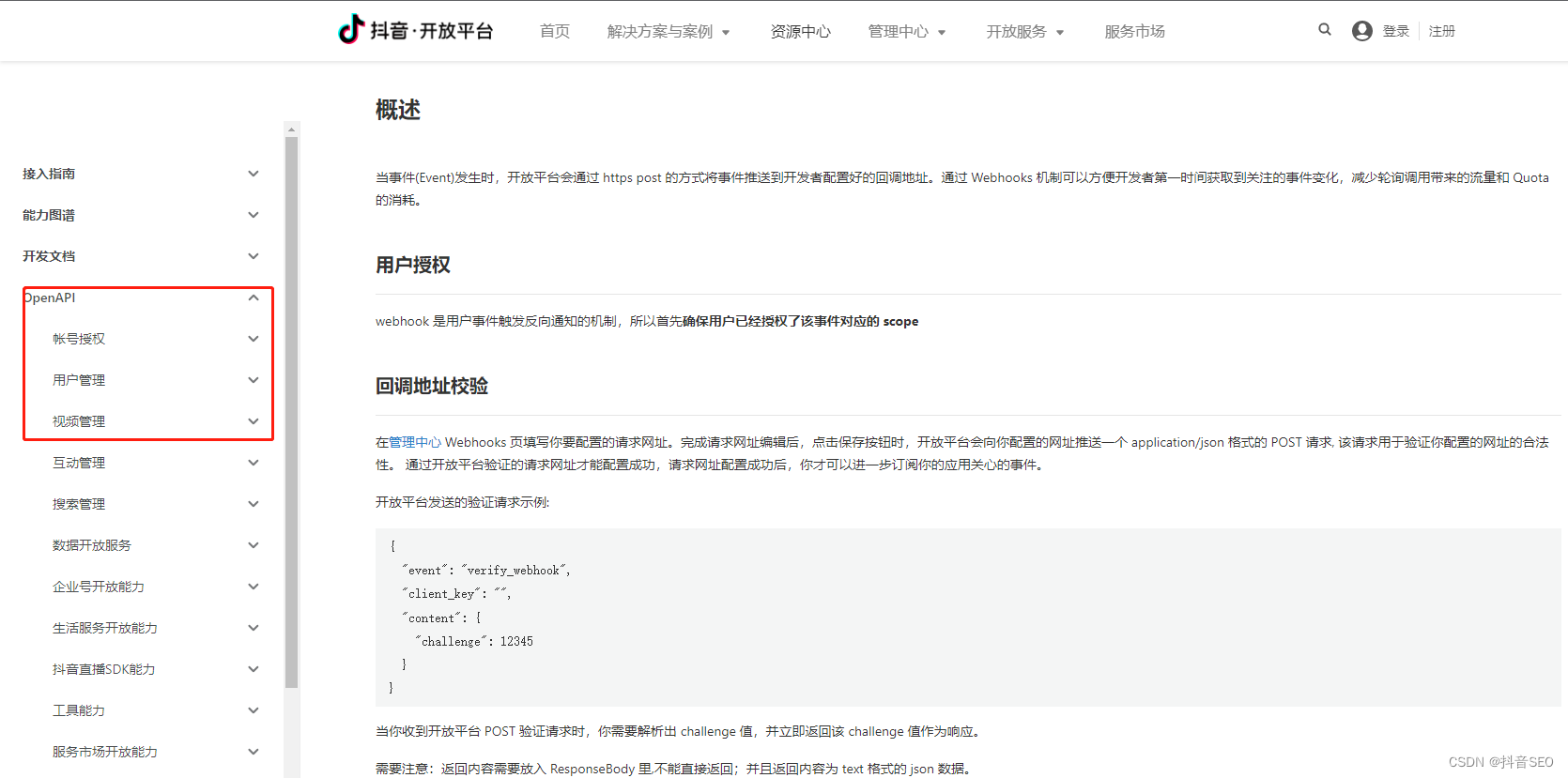Expand the 接入指南 chevron
Image resolution: width=1568 pixels, height=778 pixels.
254,174
